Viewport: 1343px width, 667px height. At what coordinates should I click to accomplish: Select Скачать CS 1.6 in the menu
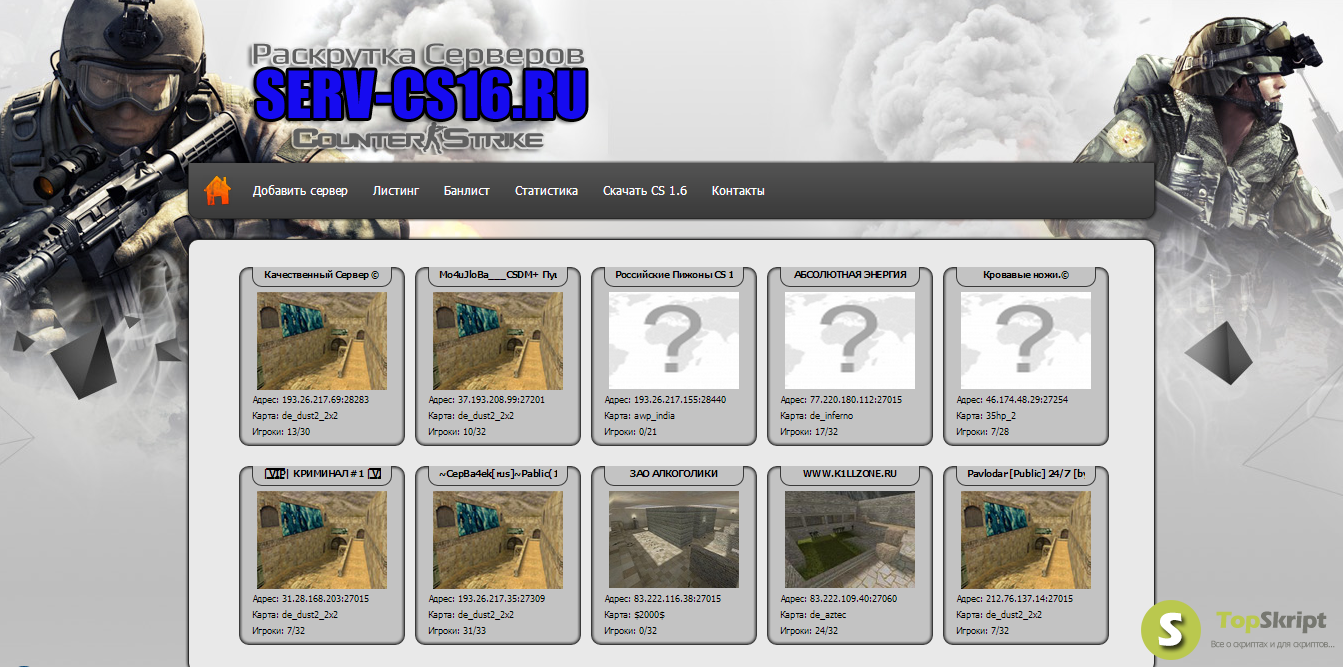coord(645,191)
